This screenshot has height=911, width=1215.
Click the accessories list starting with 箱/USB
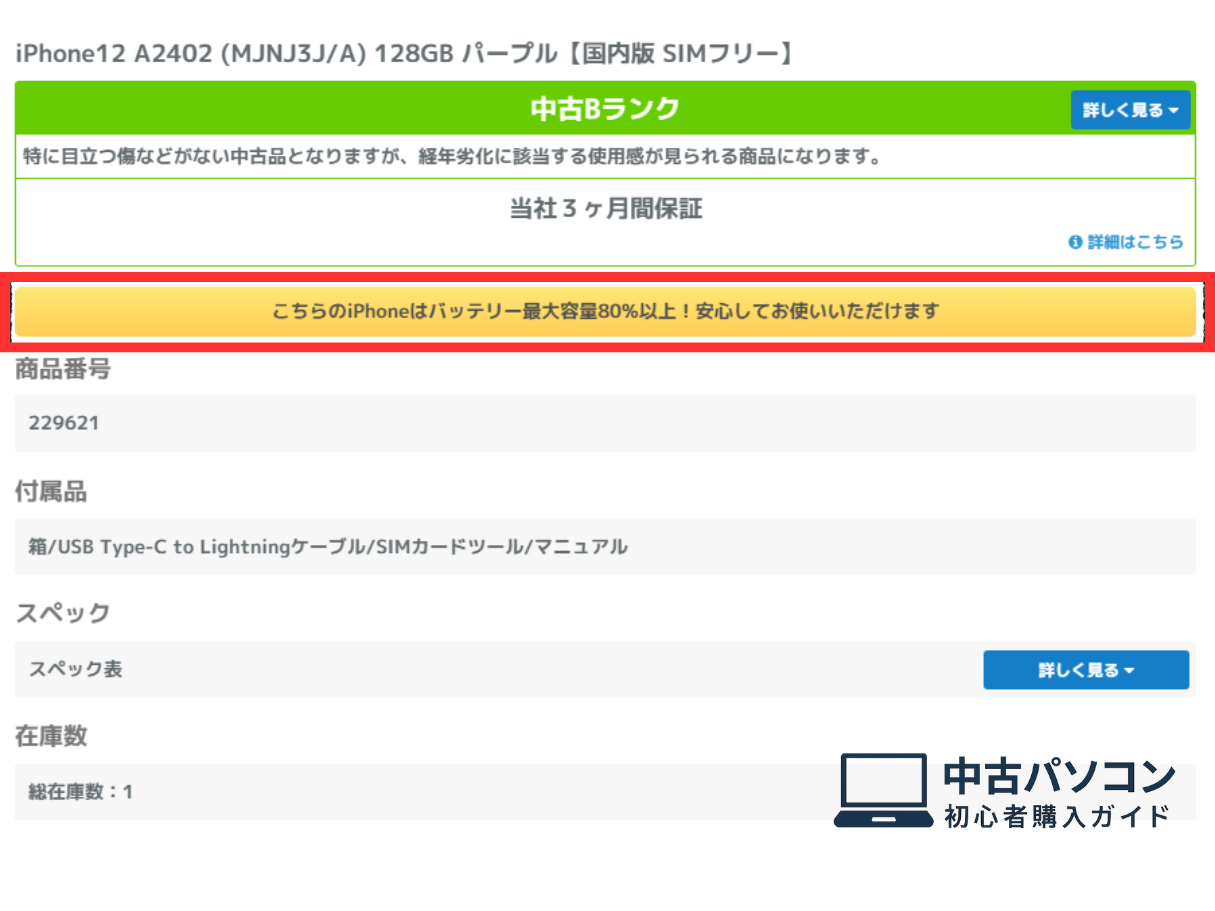coord(328,547)
